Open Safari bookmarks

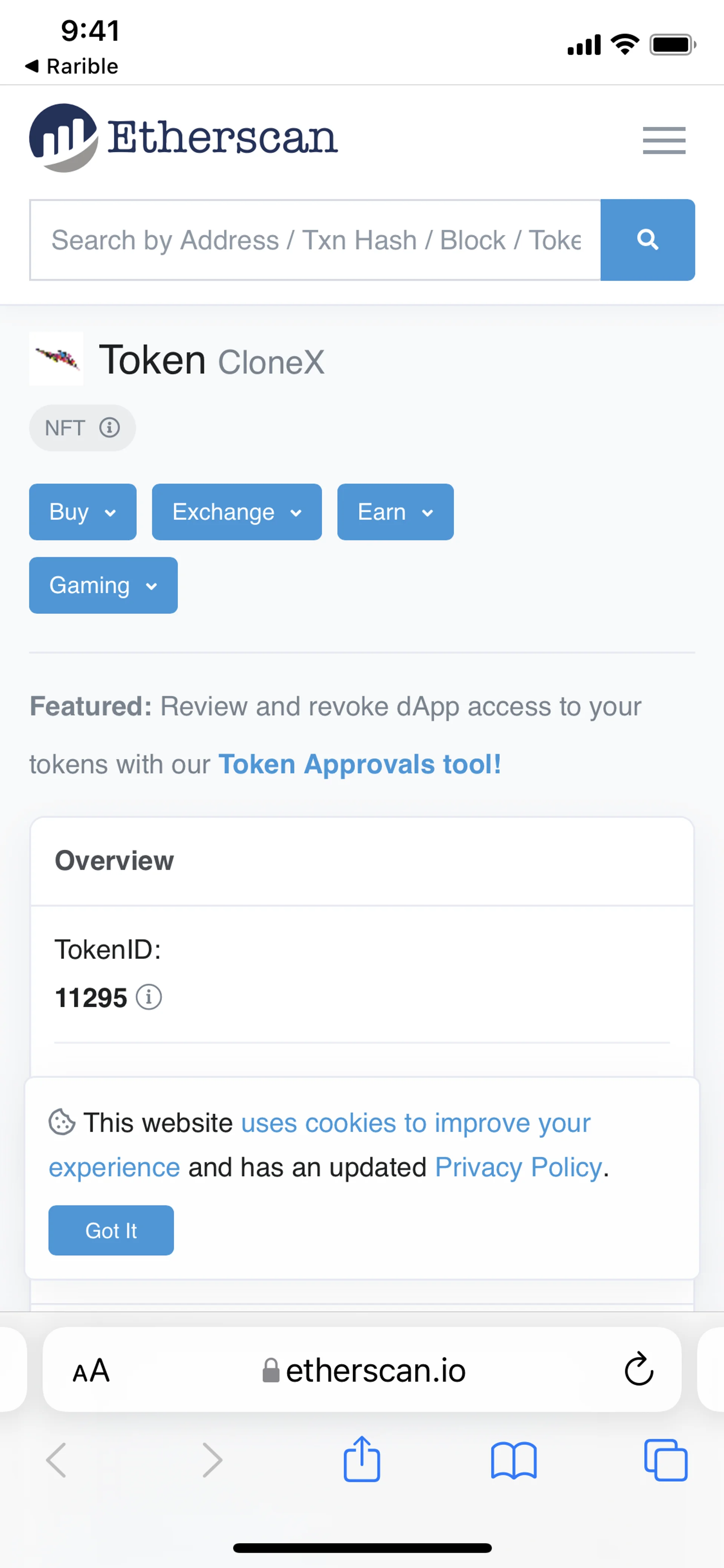pyautogui.click(x=514, y=1460)
